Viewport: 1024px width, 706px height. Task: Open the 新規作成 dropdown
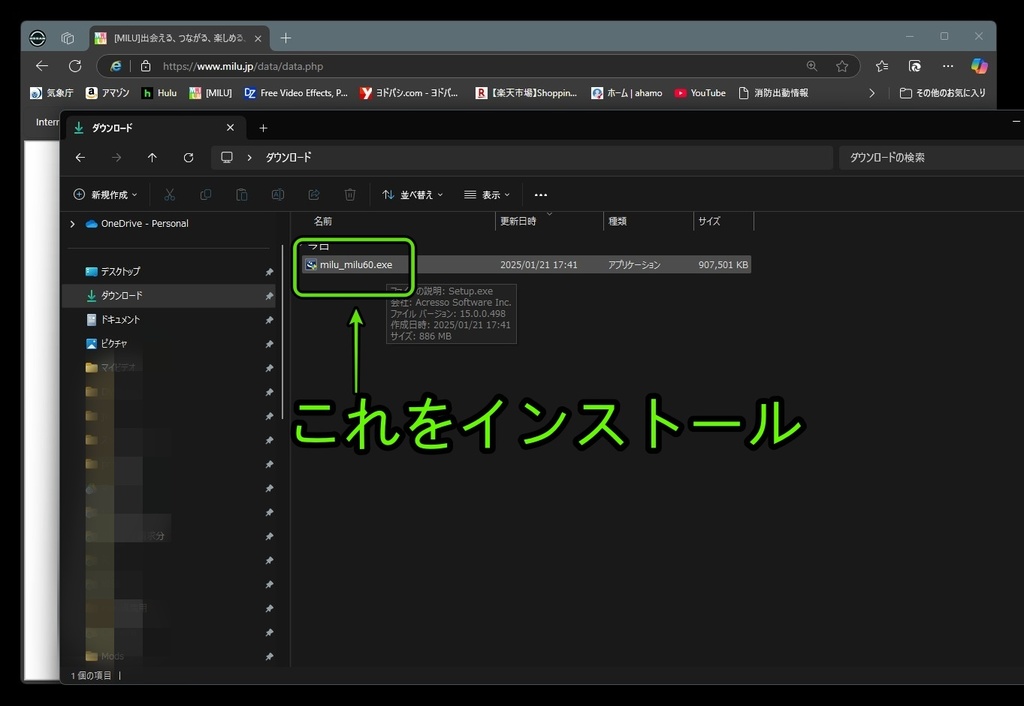105,195
